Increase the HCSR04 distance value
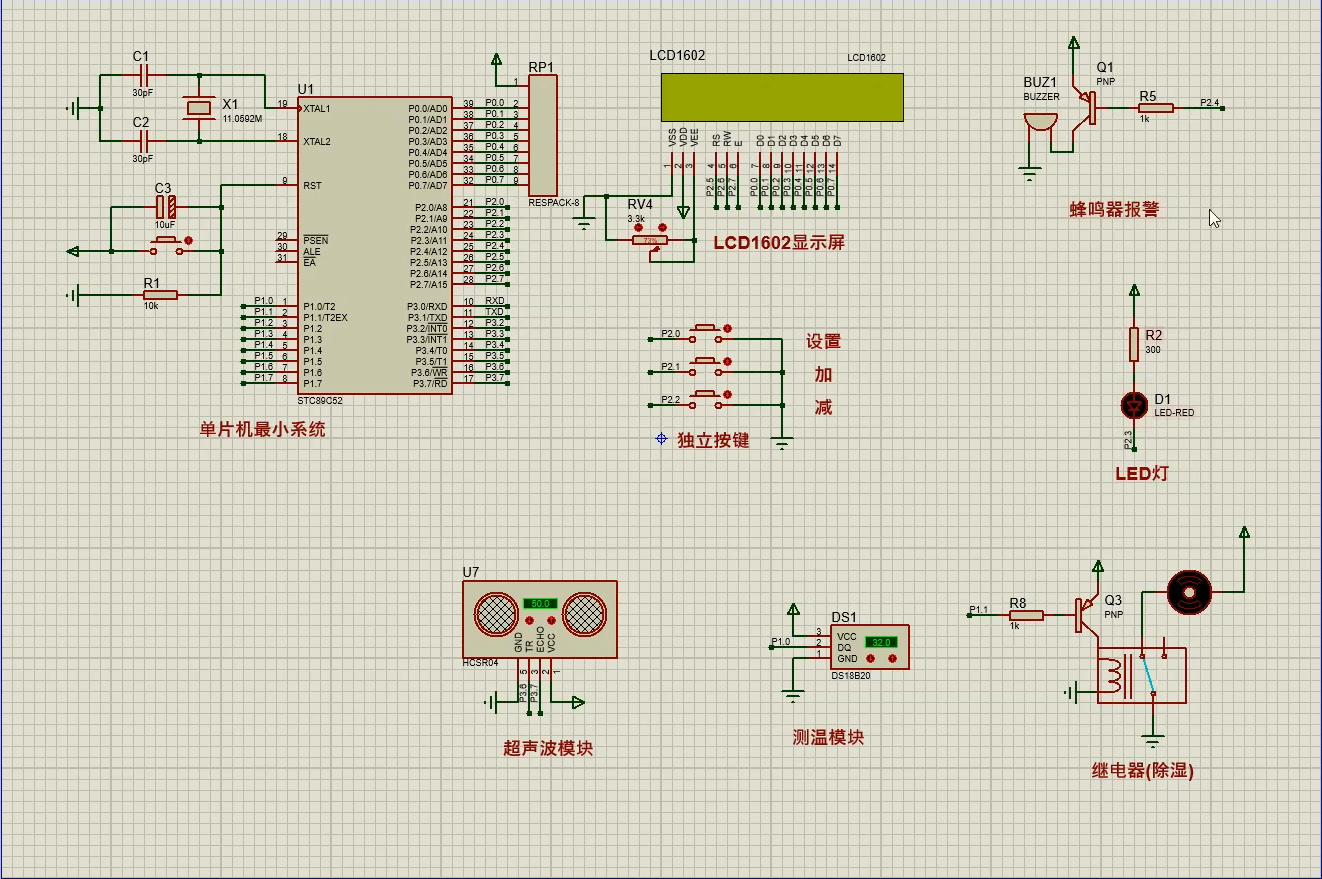The image size is (1322, 879). (x=549, y=620)
